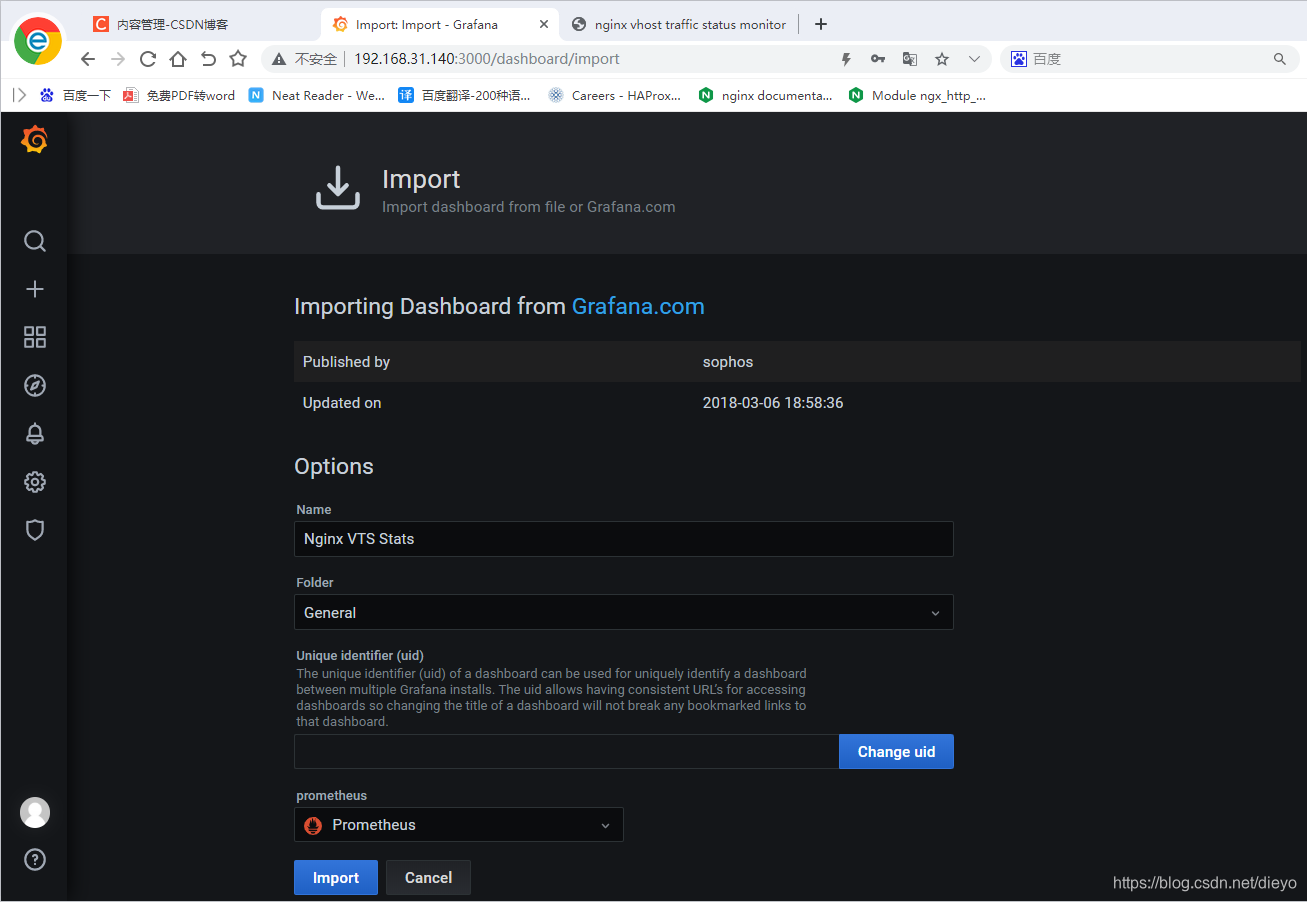Go back in browser history
Viewport: 1307px width, 902px height.
88,59
